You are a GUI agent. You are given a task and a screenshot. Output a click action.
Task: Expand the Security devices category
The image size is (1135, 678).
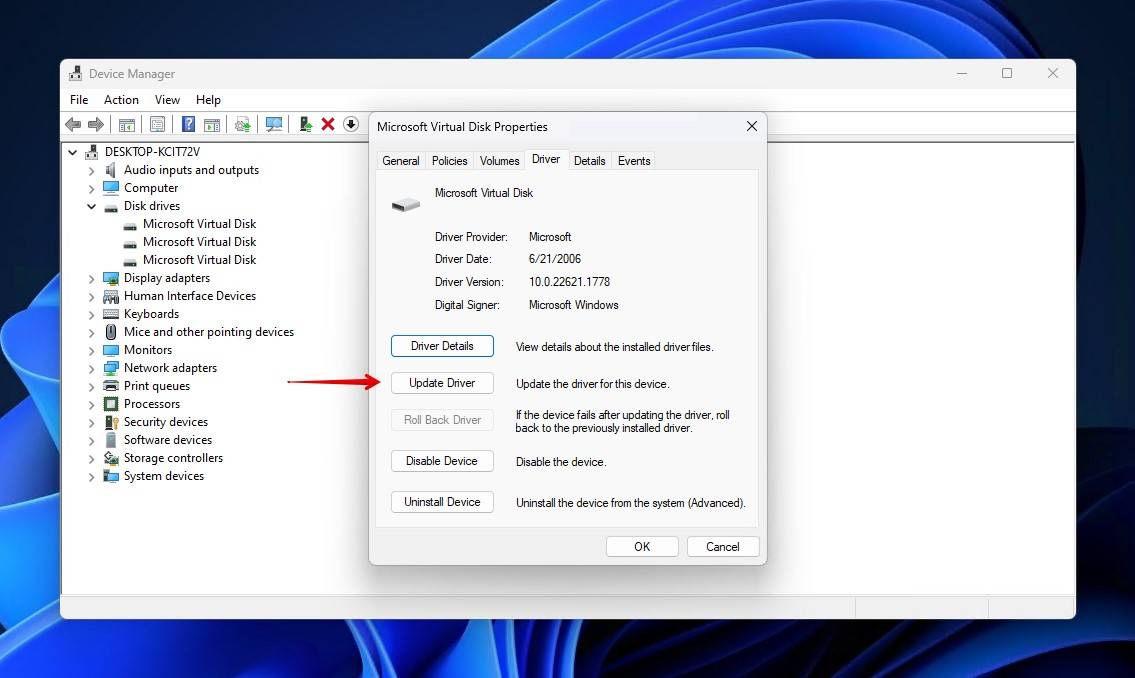91,423
